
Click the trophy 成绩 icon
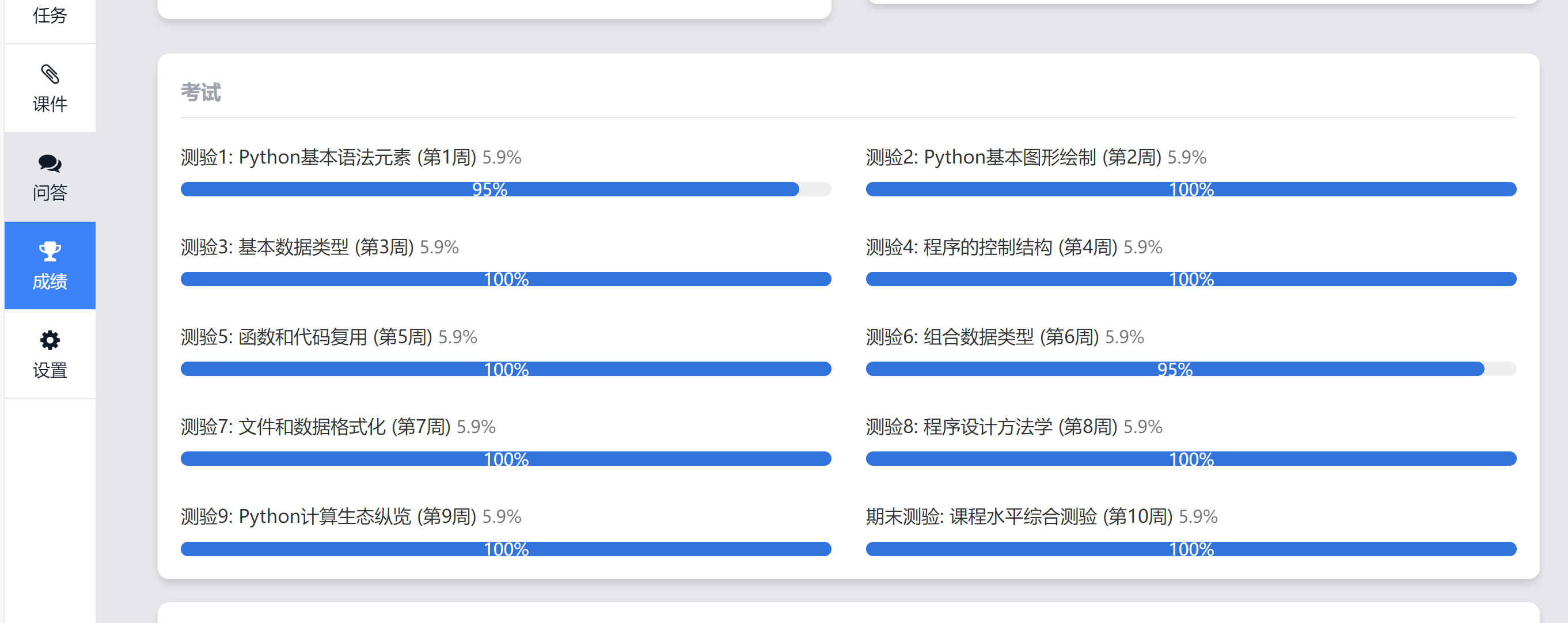[x=50, y=251]
